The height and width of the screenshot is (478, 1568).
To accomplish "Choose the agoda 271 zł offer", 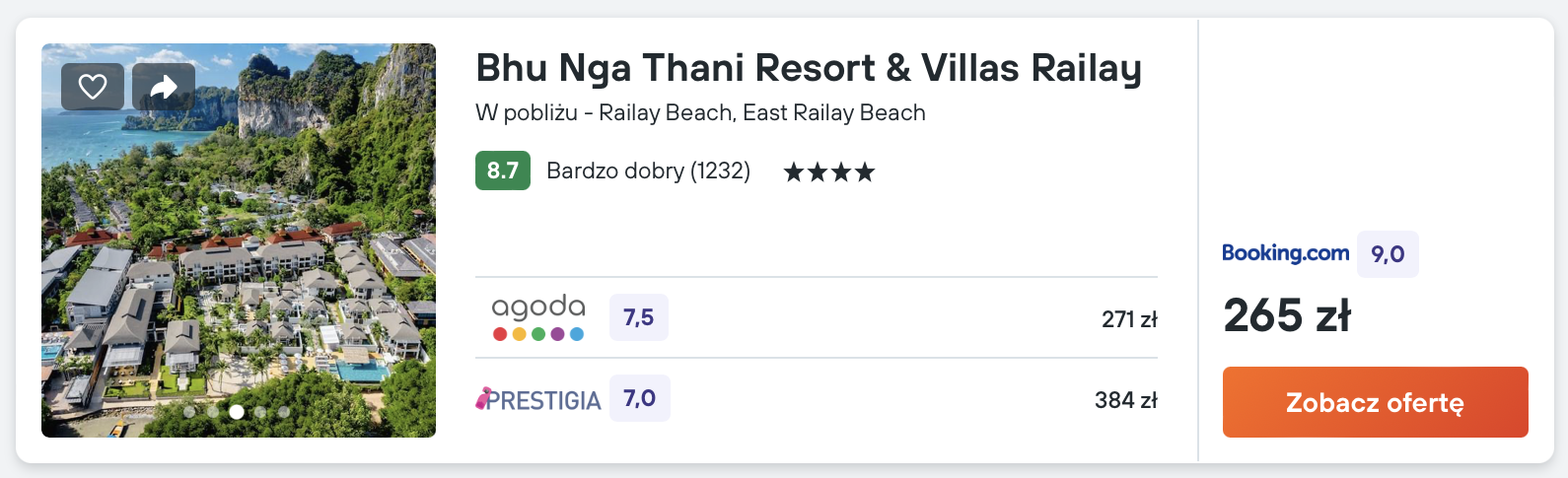I will click(1129, 319).
